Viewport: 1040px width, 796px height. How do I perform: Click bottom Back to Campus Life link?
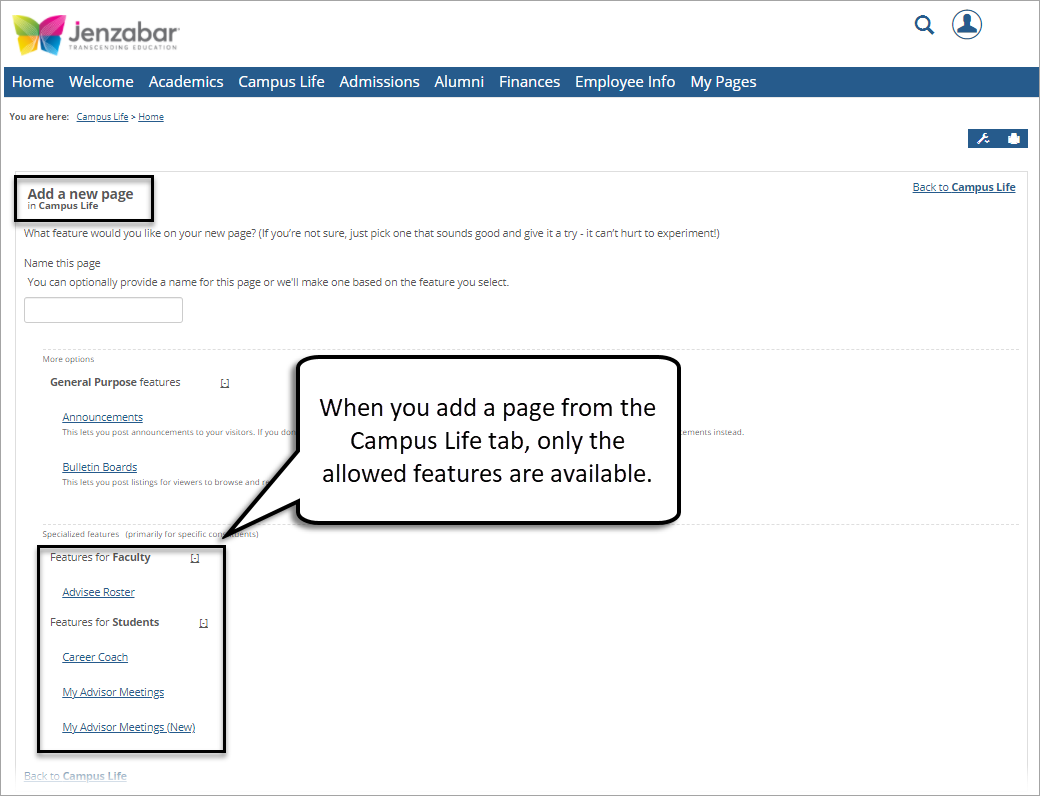[x=75, y=776]
